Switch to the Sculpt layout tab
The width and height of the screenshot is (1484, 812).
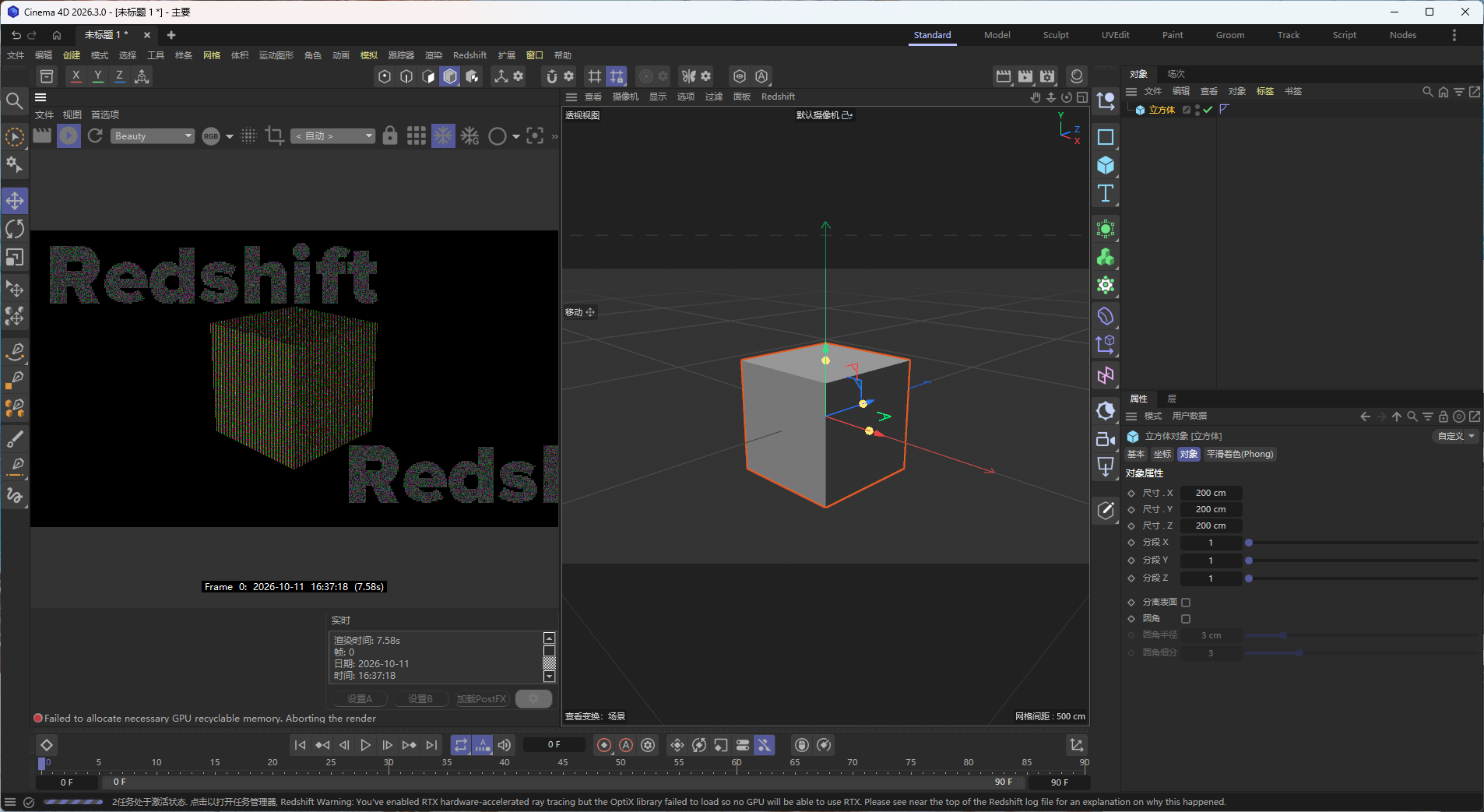click(x=1056, y=35)
